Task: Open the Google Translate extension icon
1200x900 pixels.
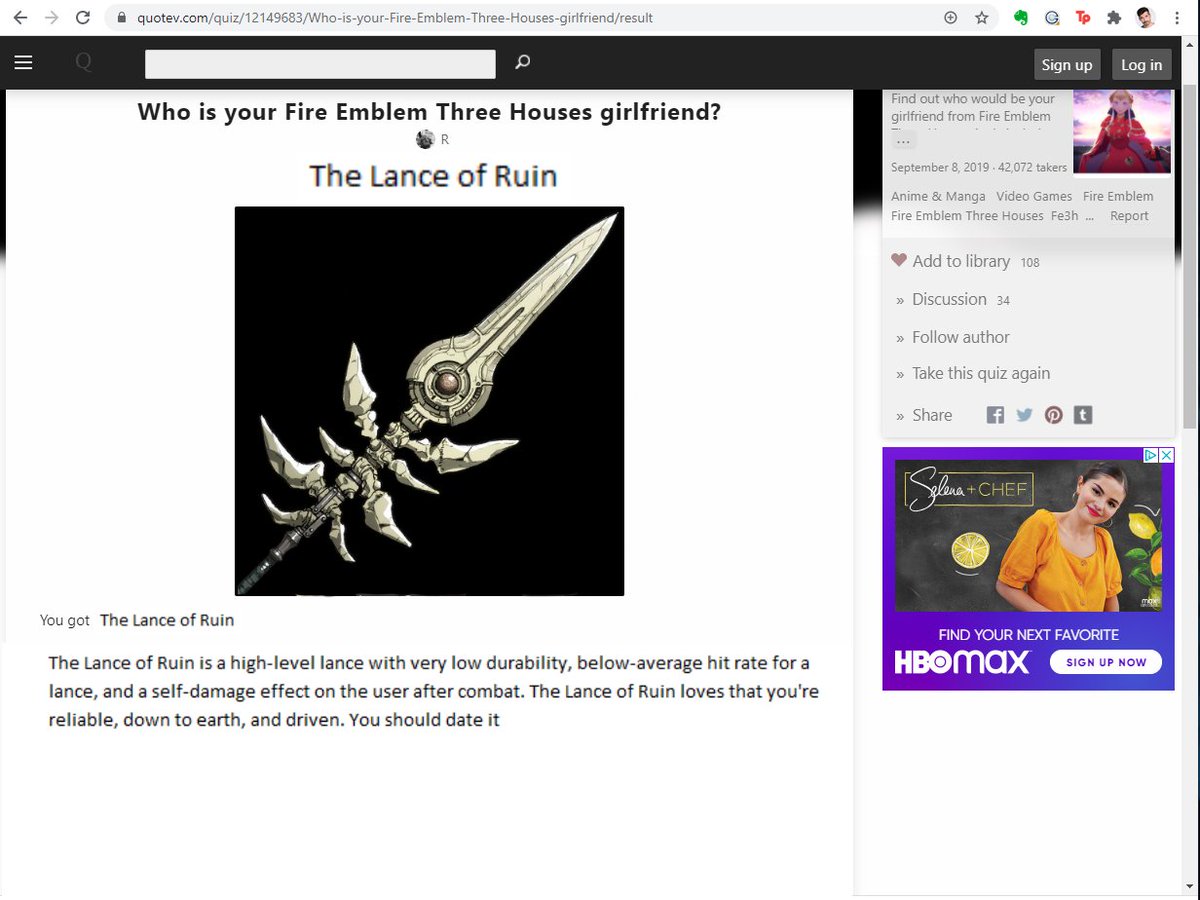Action: [x=1052, y=18]
